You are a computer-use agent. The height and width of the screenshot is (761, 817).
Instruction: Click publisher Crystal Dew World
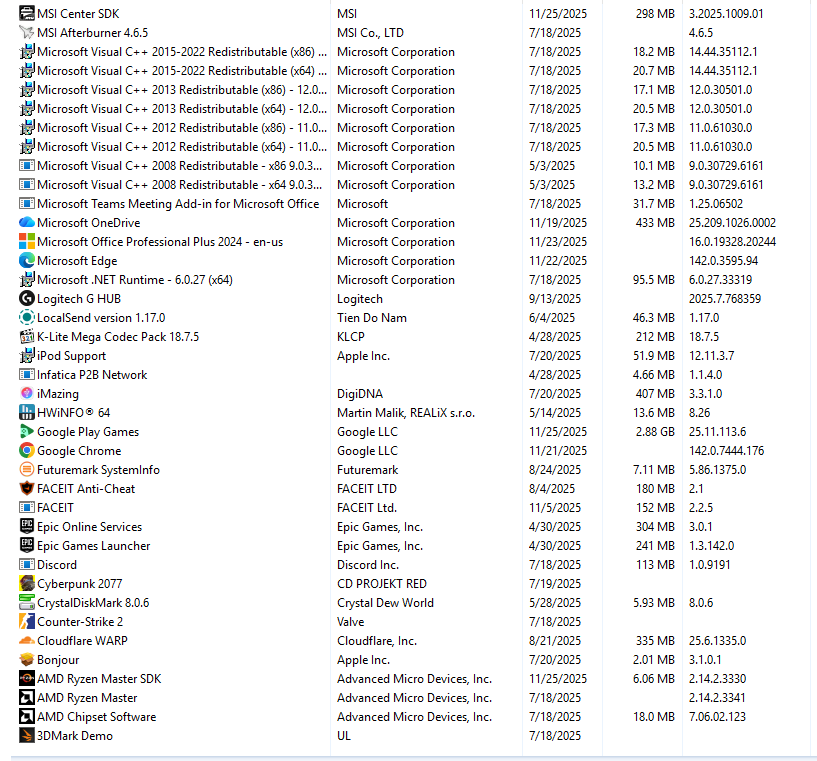point(386,603)
